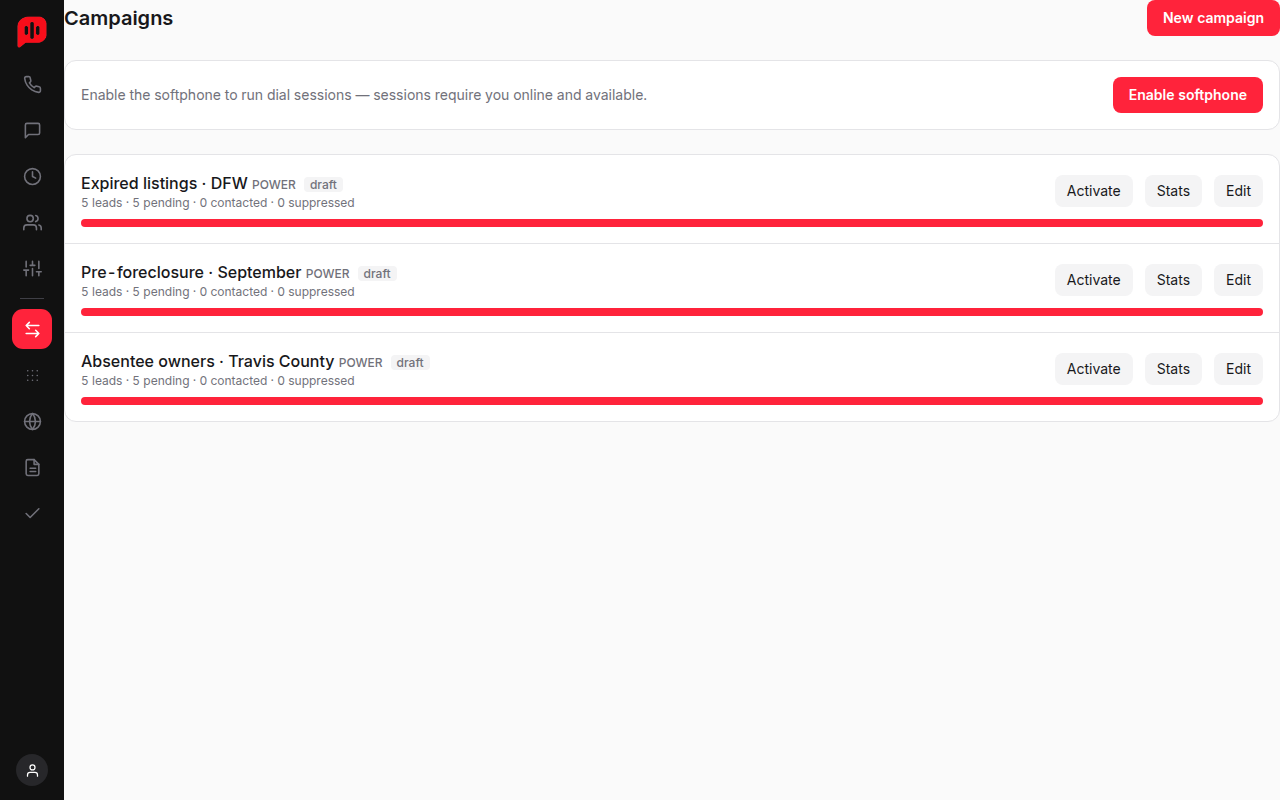Click the checkmark sidebar icon
This screenshot has width=1280, height=800.
click(x=32, y=513)
